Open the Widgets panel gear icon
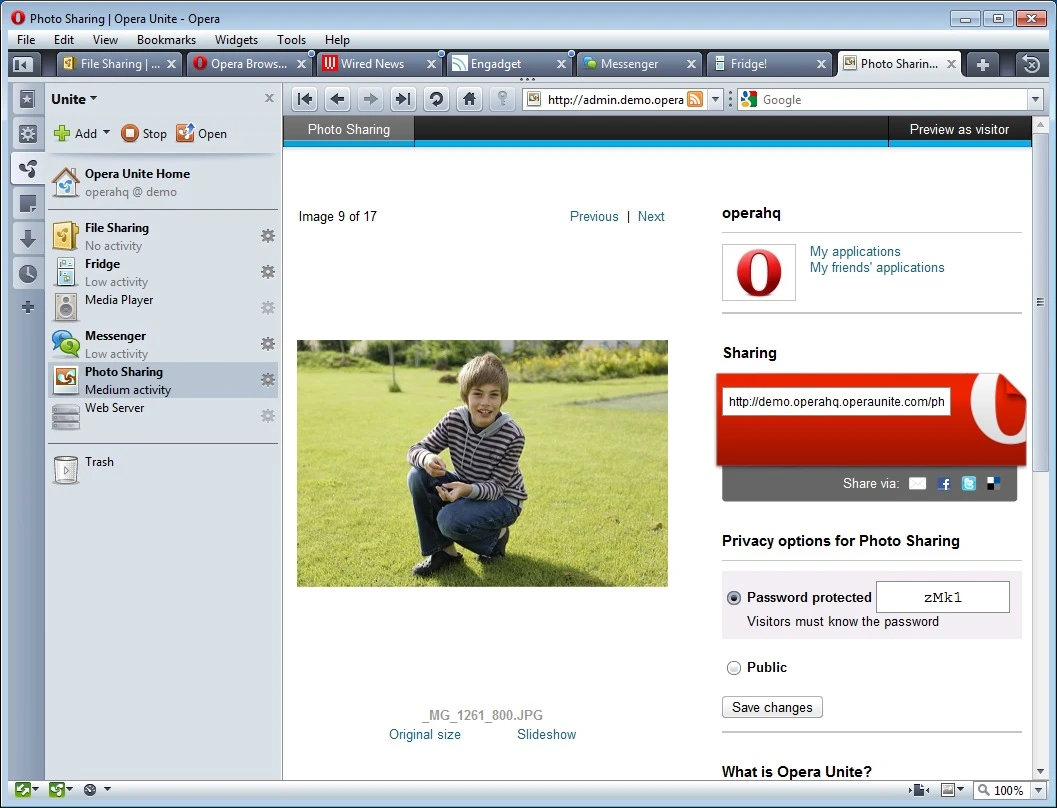This screenshot has height=808, width=1057. [27, 133]
